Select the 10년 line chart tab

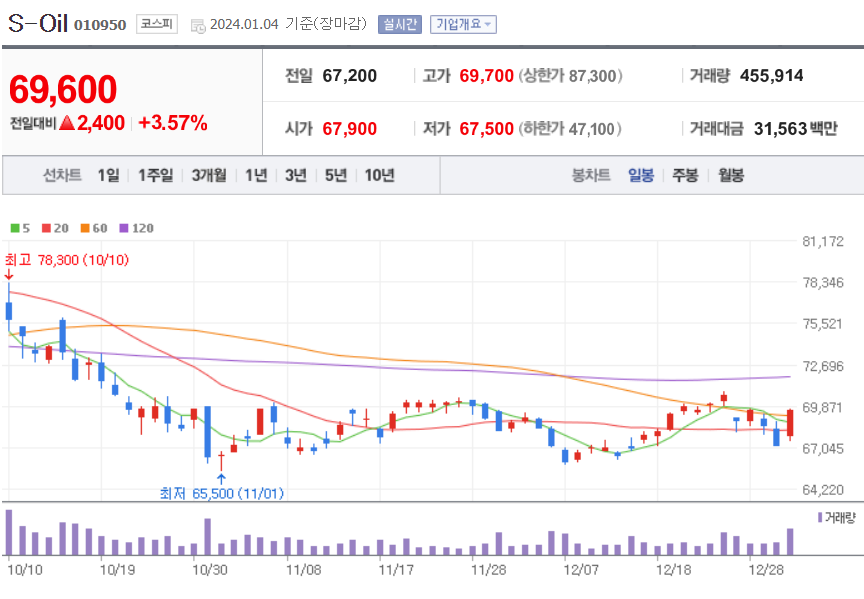pos(379,175)
